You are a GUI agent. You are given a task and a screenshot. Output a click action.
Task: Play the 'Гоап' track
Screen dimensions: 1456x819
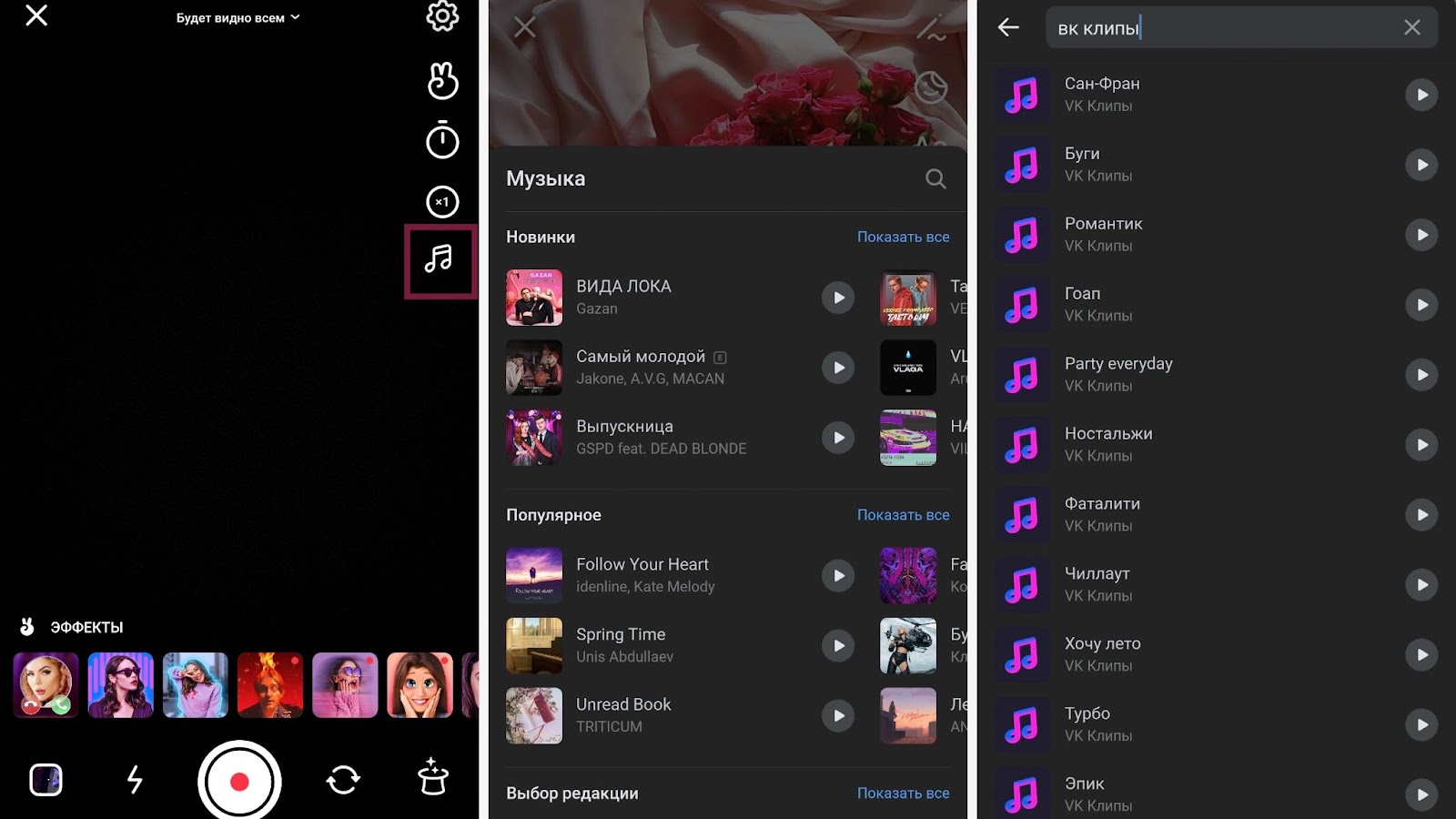[x=1421, y=305]
